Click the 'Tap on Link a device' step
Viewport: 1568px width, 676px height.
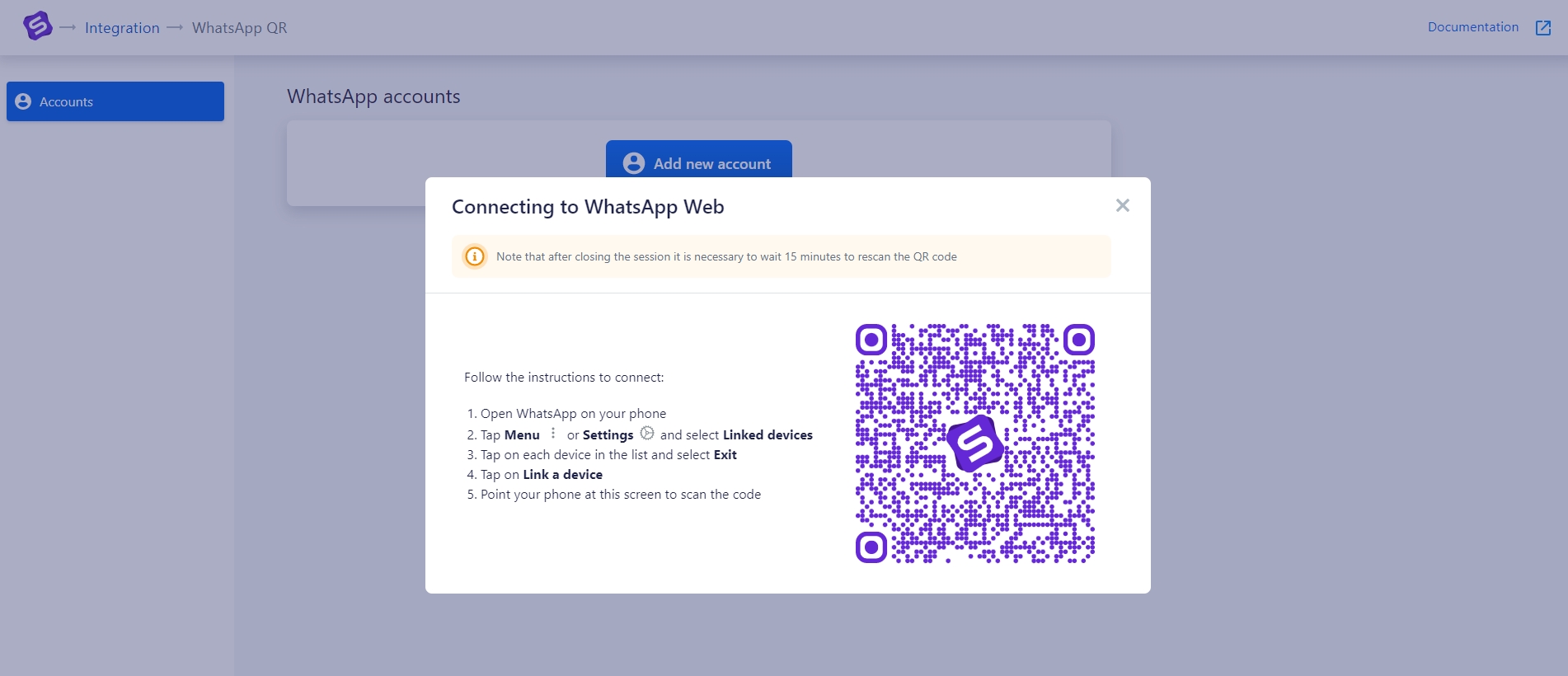click(542, 475)
